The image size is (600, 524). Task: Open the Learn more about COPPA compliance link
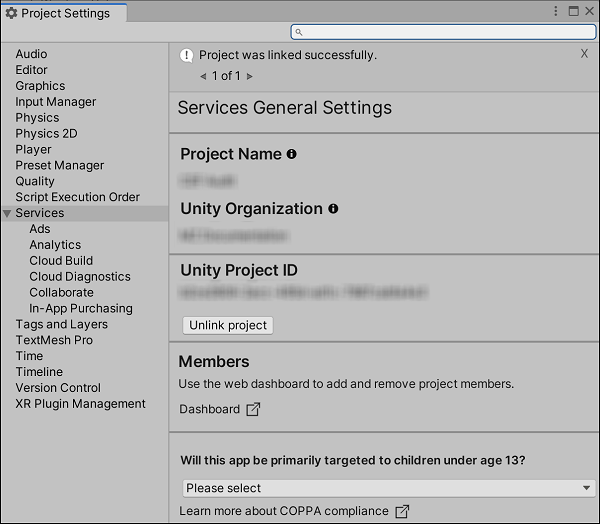point(284,511)
